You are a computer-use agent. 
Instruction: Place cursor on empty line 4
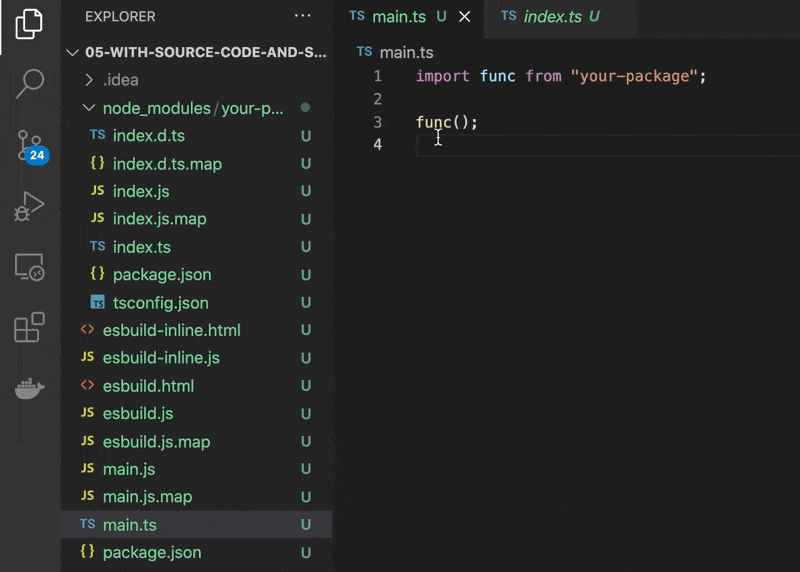[607, 145]
